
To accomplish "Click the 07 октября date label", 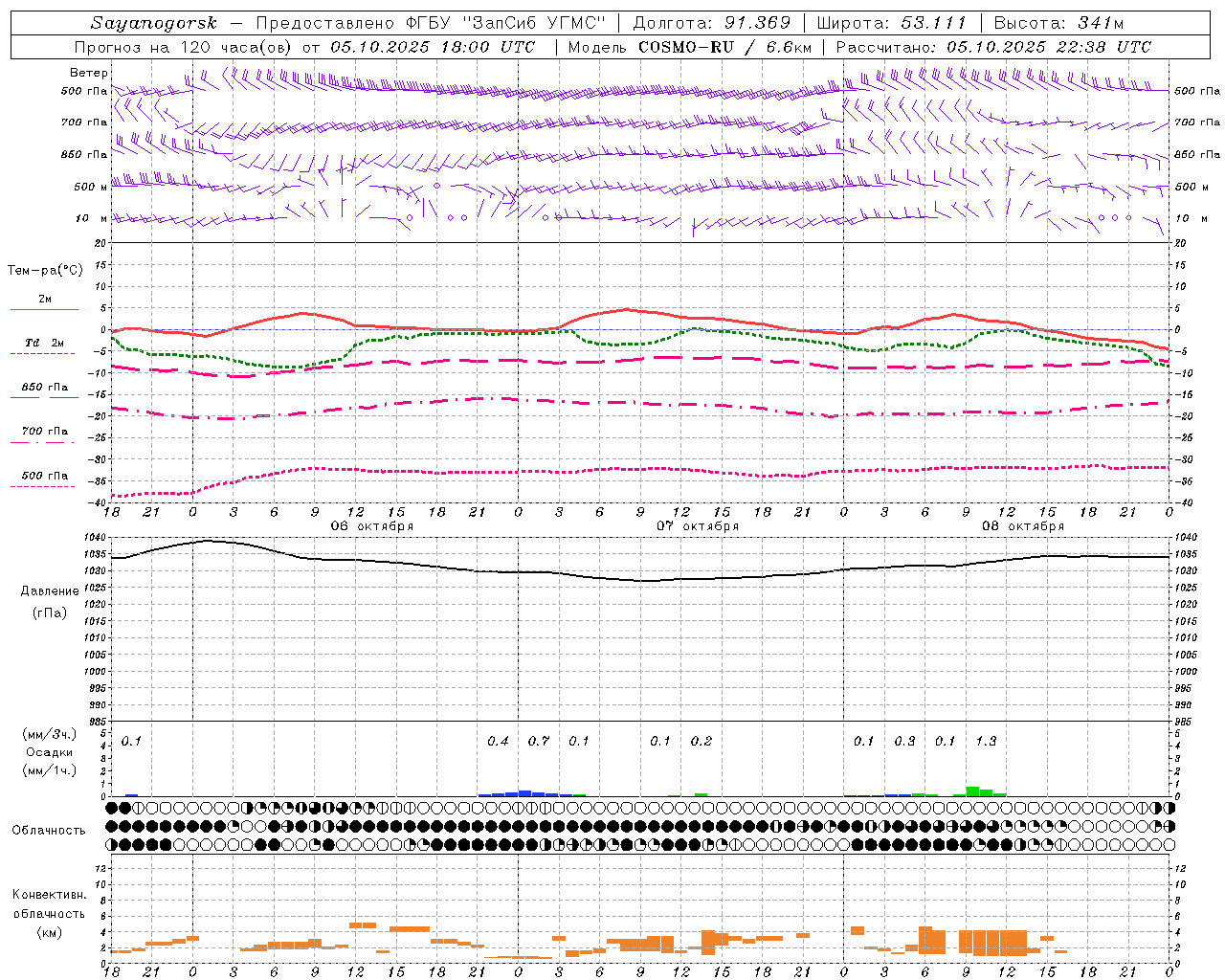I will tap(698, 525).
